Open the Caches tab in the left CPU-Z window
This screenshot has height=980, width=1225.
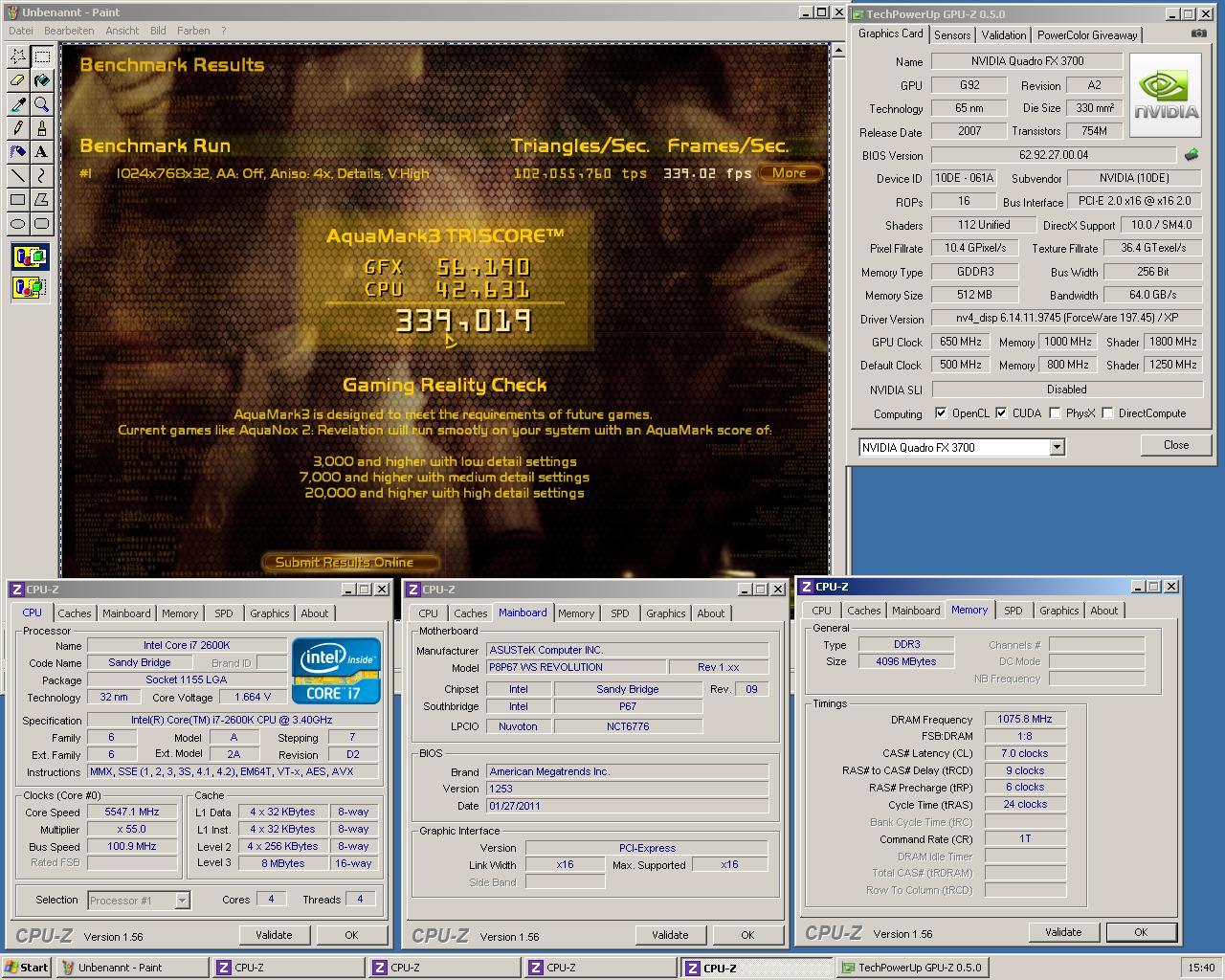(x=75, y=613)
